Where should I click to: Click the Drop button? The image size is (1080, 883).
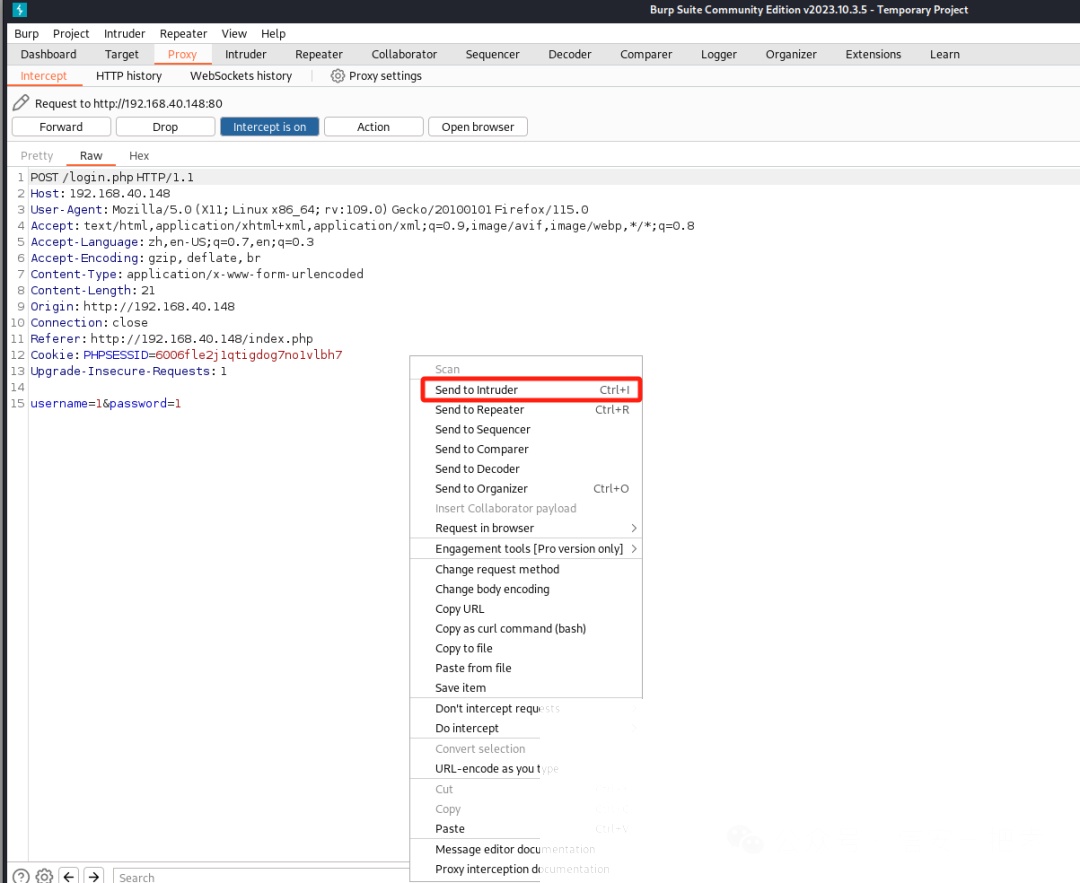(x=165, y=127)
